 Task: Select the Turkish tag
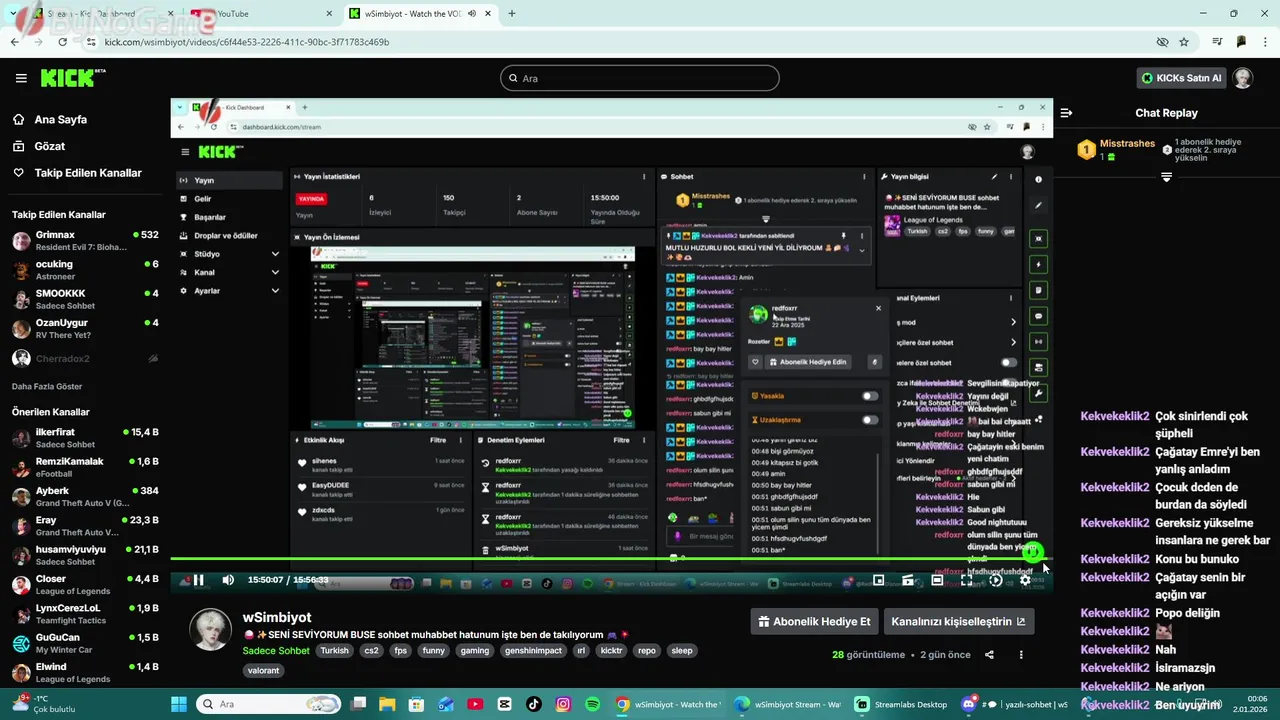pyautogui.click(x=334, y=650)
